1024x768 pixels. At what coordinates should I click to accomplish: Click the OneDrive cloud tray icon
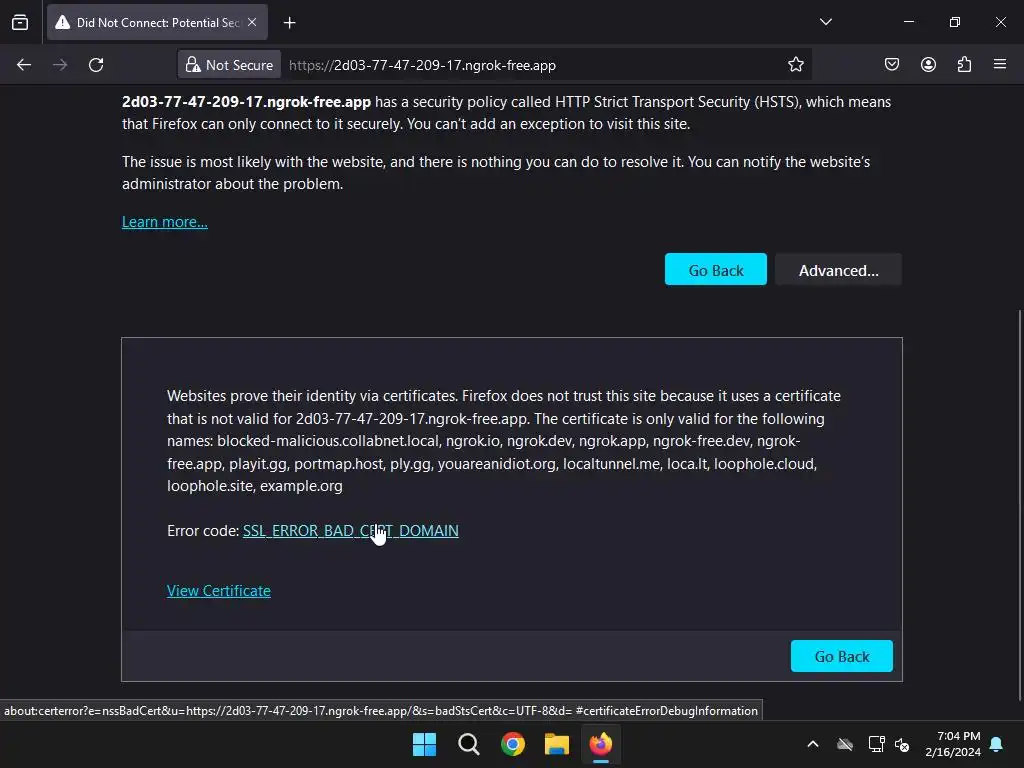pyautogui.click(x=845, y=744)
